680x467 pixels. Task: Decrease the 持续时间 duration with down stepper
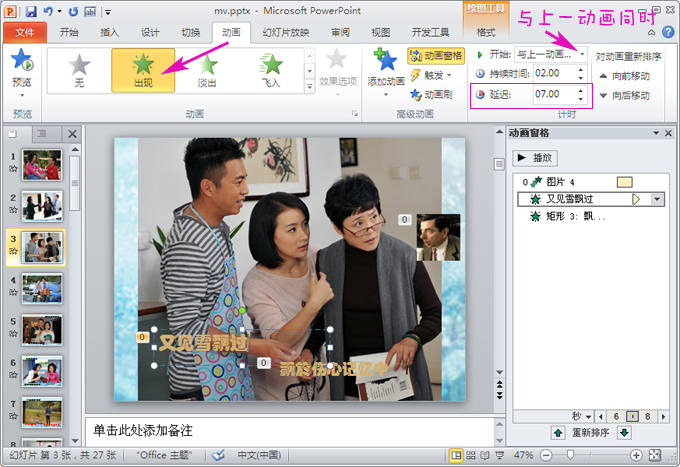(x=581, y=78)
